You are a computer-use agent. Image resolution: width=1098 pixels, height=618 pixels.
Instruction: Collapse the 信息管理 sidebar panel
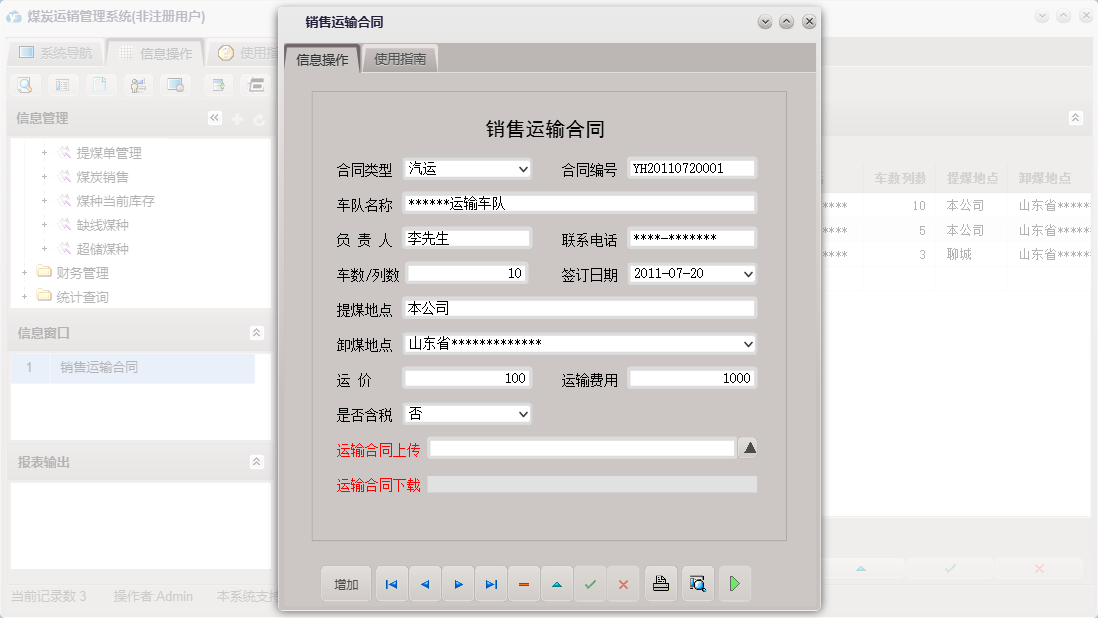pos(214,117)
